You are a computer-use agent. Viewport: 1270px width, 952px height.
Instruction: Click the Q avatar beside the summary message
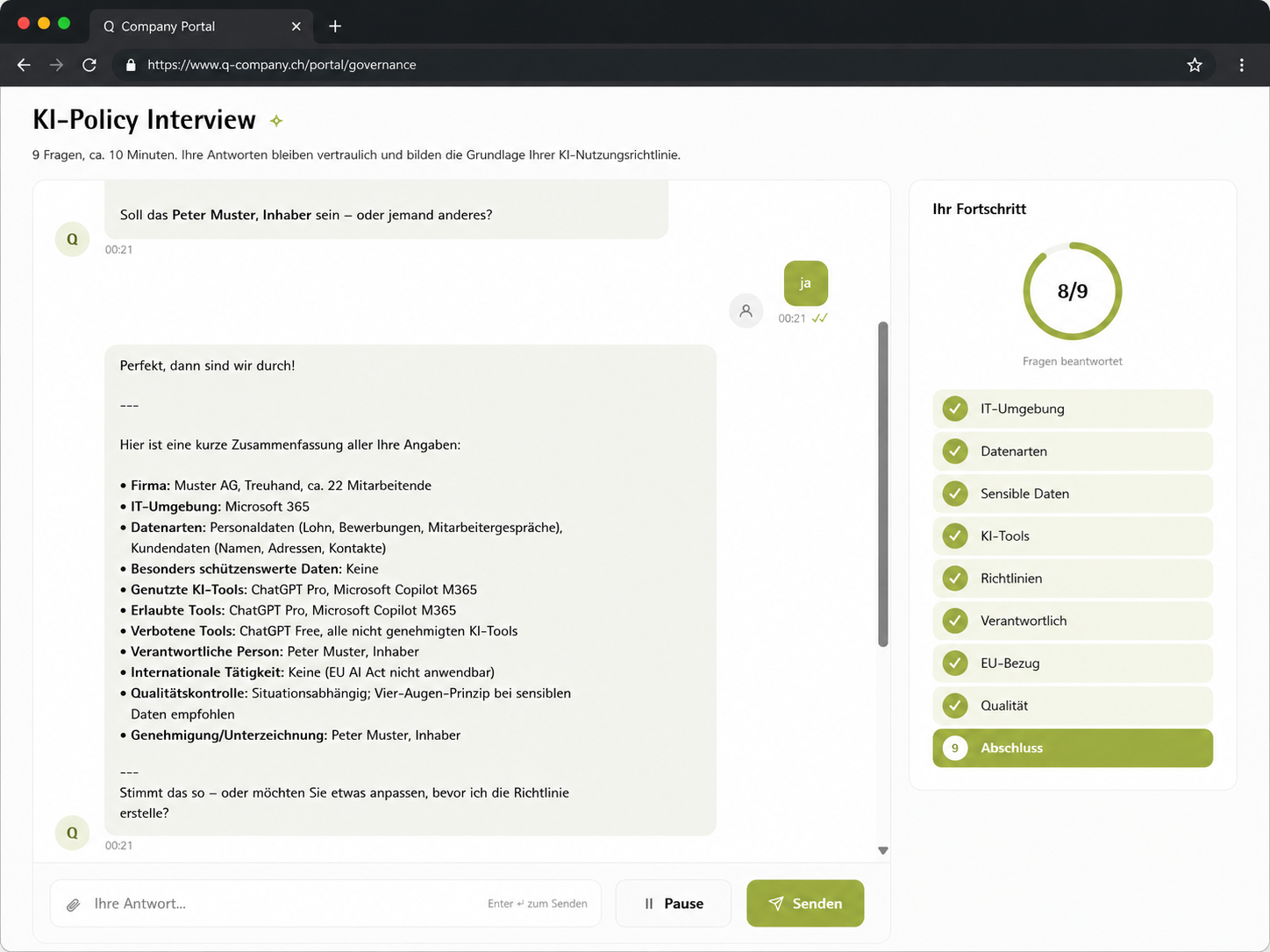click(72, 833)
